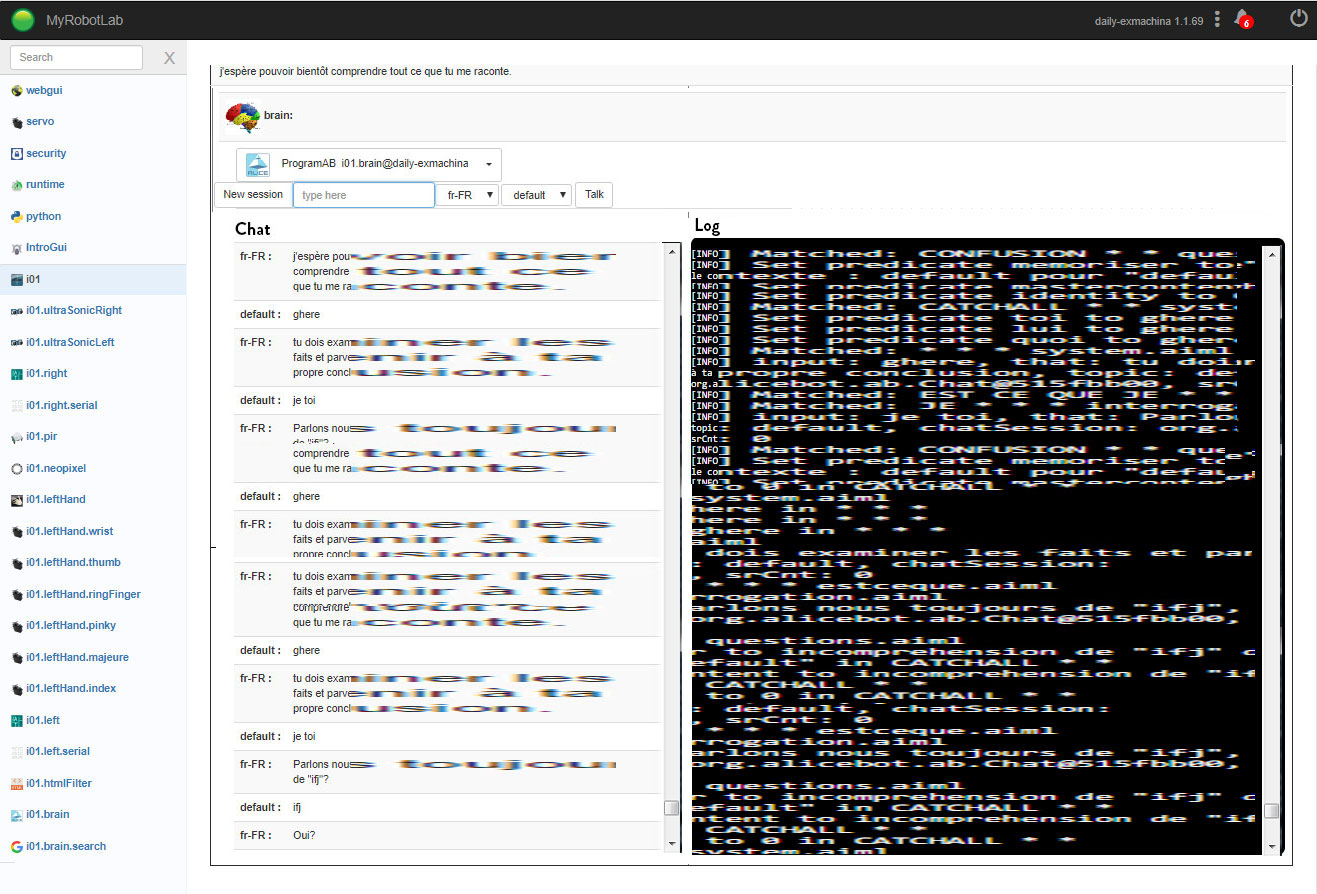The width and height of the screenshot is (1317, 894).
Task: Click the New session button
Action: point(253,194)
